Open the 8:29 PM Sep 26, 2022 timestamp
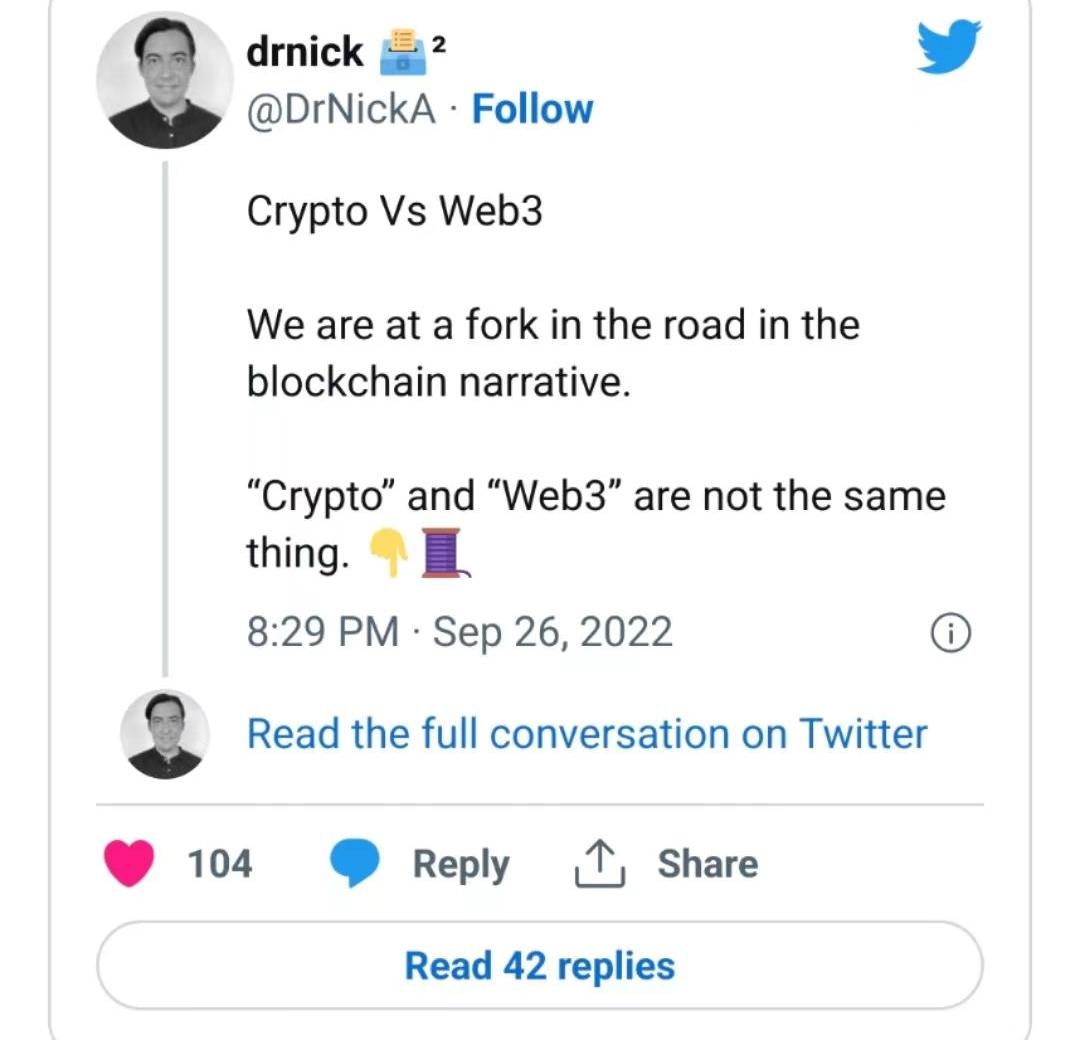 pyautogui.click(x=459, y=632)
